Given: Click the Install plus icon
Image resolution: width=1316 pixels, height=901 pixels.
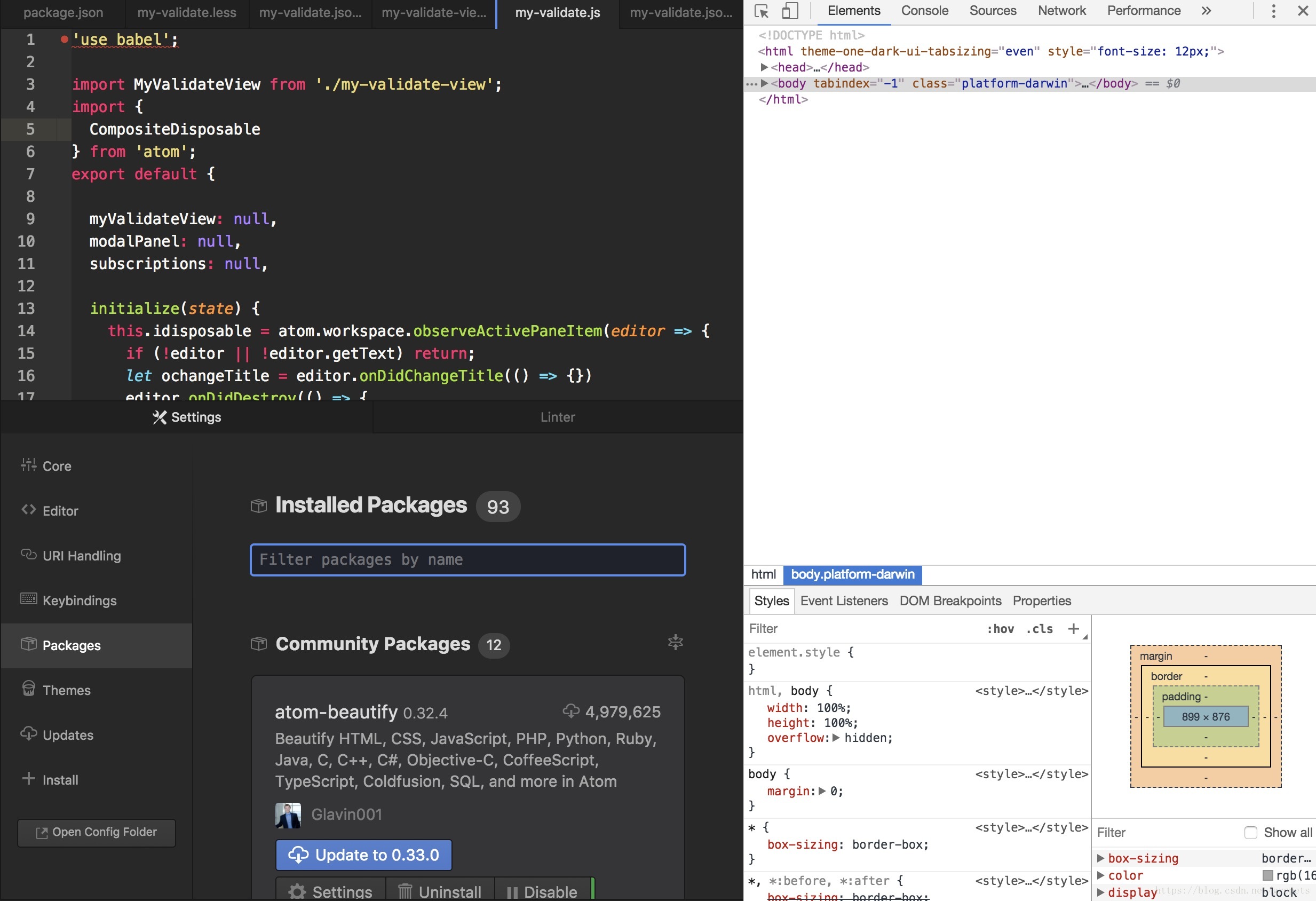Looking at the screenshot, I should coord(28,779).
